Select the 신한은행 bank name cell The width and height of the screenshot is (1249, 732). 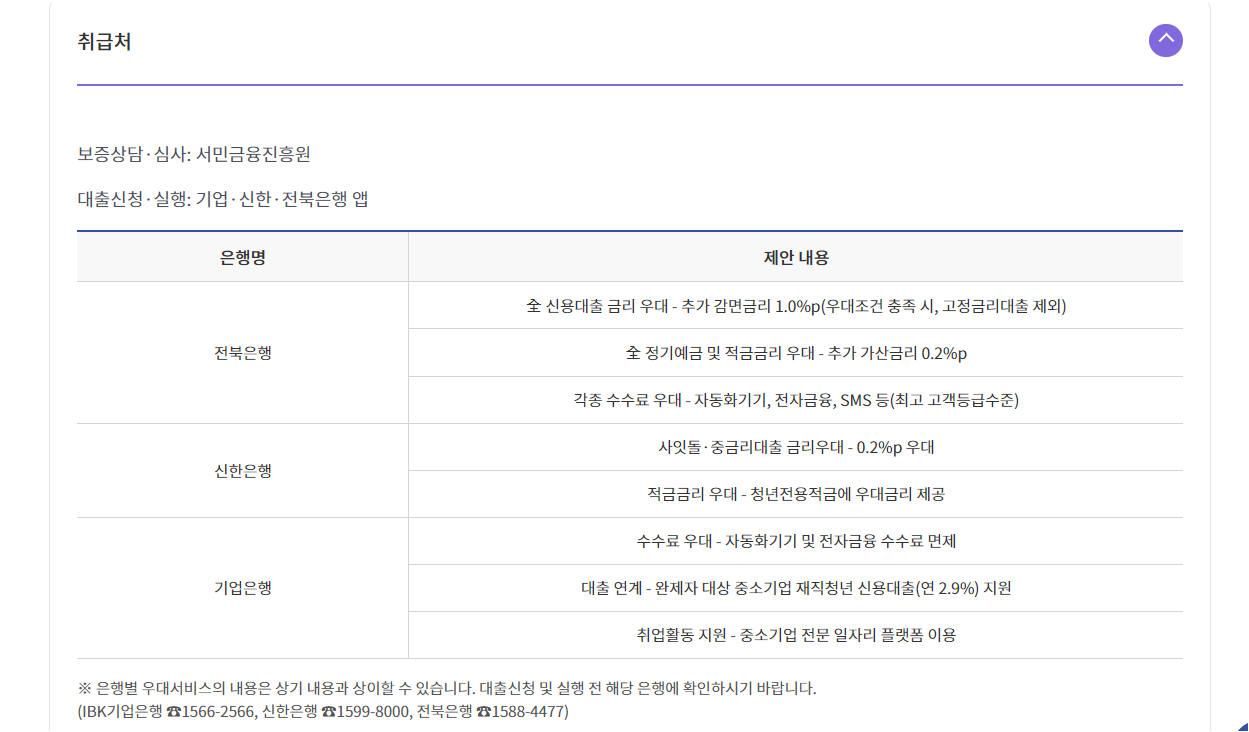point(241,470)
